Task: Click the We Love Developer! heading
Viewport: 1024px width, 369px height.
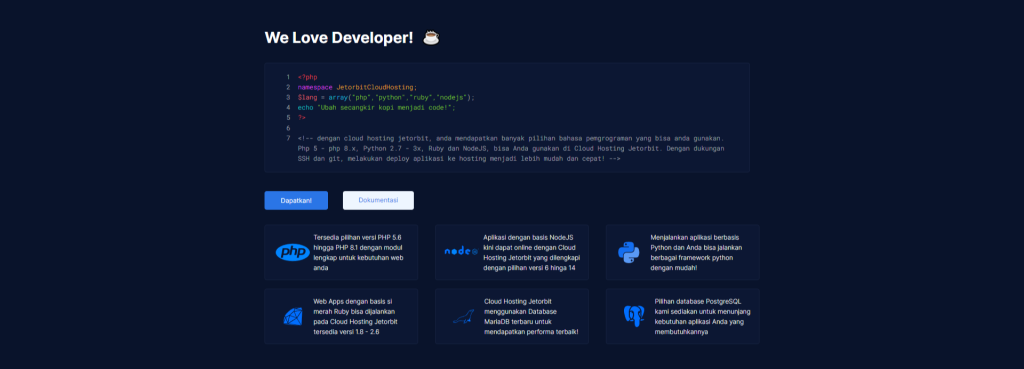Action: (x=339, y=38)
